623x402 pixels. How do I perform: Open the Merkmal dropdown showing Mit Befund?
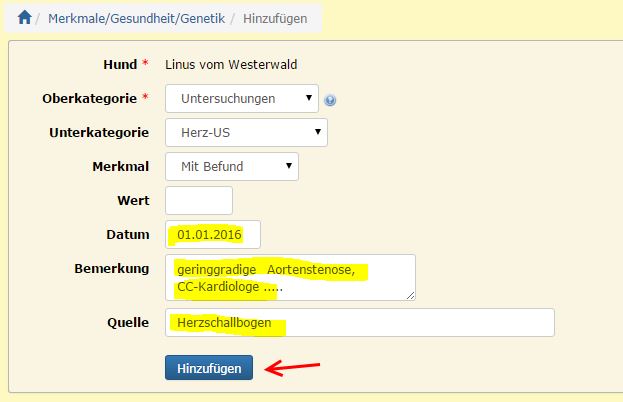tap(232, 166)
